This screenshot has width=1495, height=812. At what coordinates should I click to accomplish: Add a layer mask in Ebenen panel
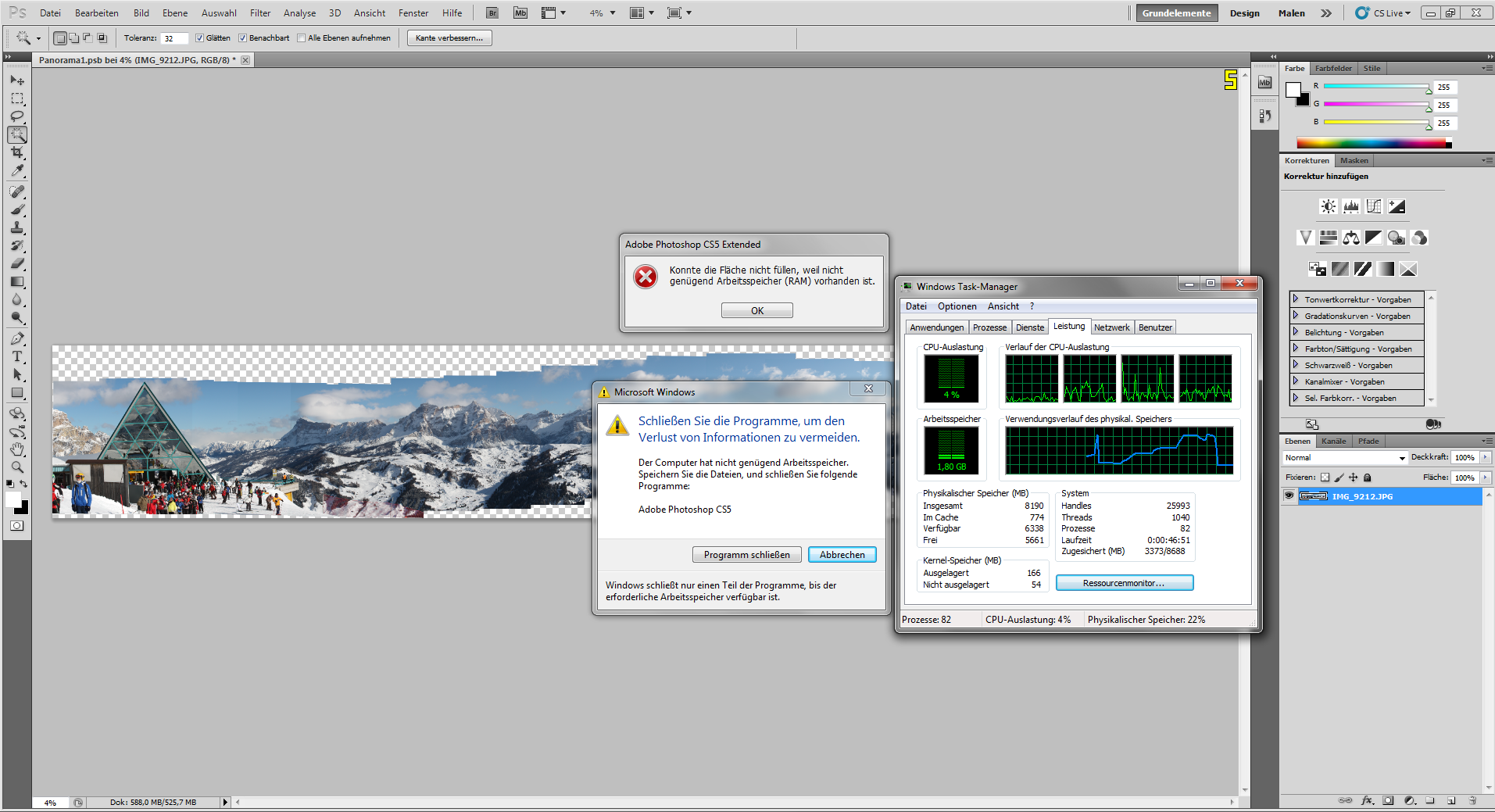tap(1388, 800)
